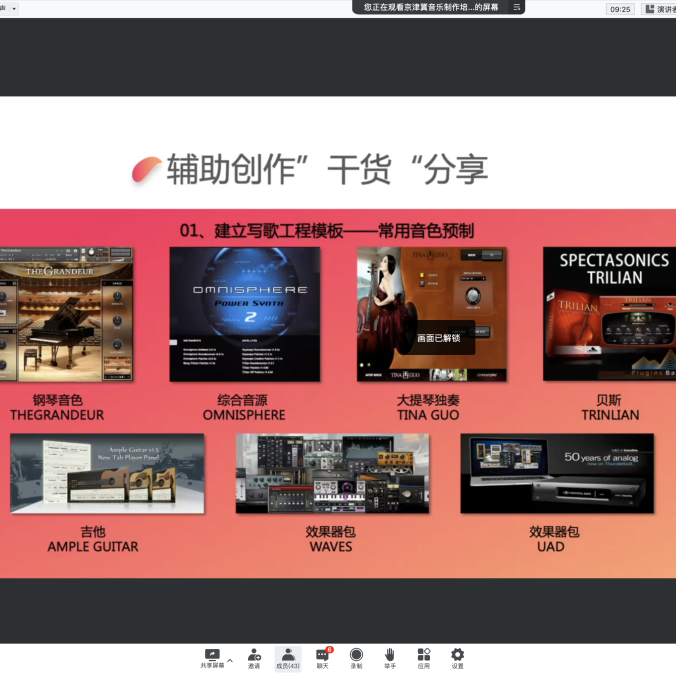Click the 效果器包 WAVES caption
Image resolution: width=676 pixels, height=675 pixels.
click(x=331, y=539)
